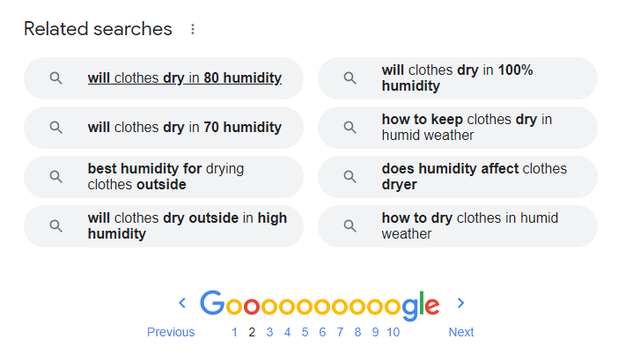Go to the Previous results page
640x361 pixels.
coord(171,332)
